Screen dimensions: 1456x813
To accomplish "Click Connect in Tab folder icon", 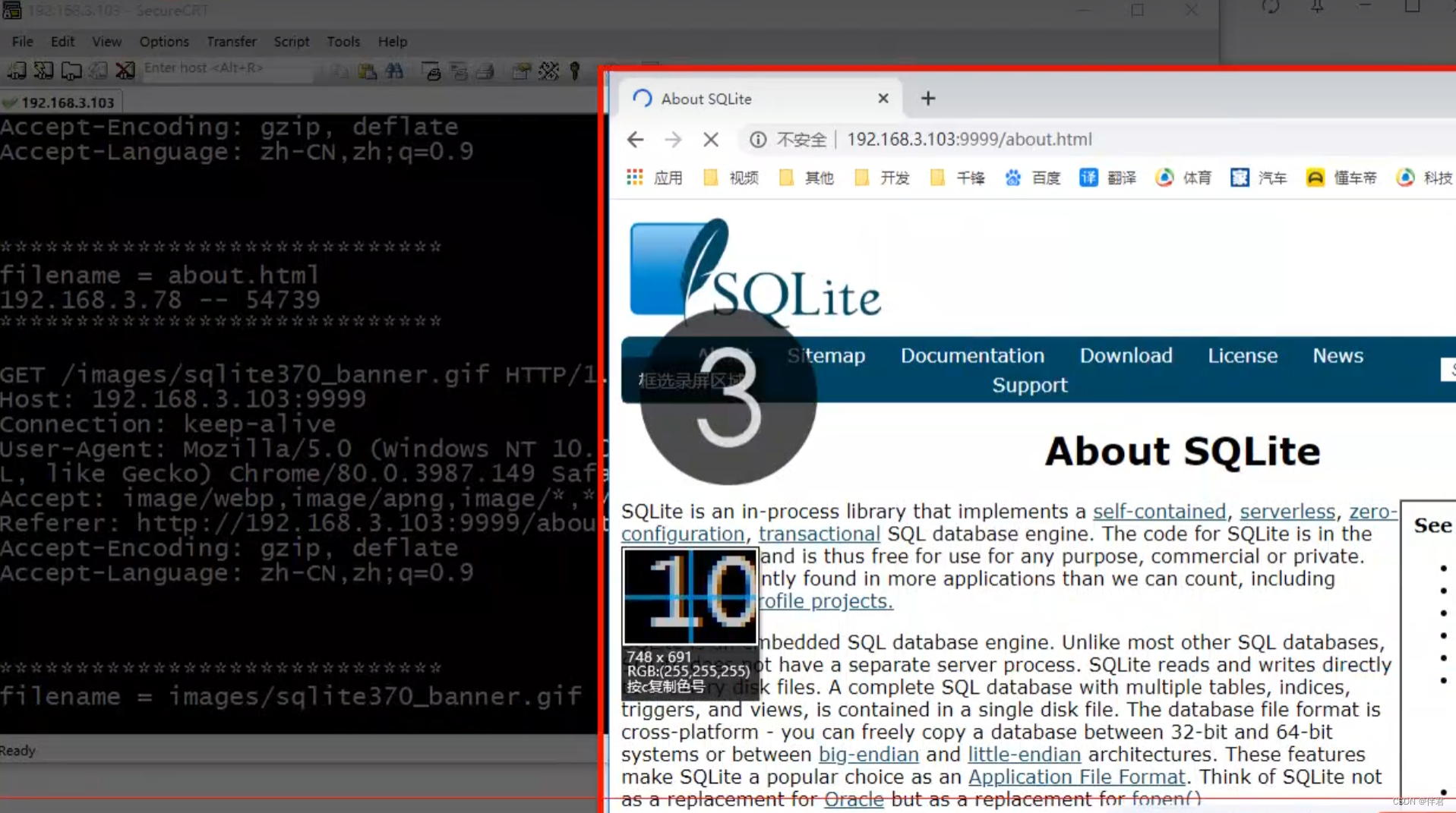I will pos(71,71).
